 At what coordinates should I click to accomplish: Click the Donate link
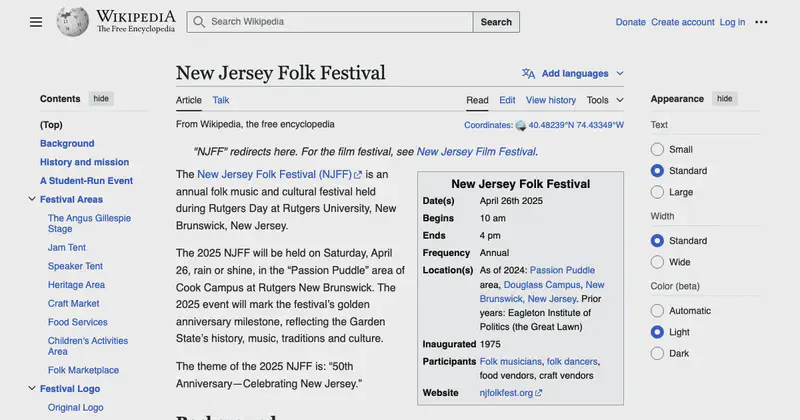point(631,22)
